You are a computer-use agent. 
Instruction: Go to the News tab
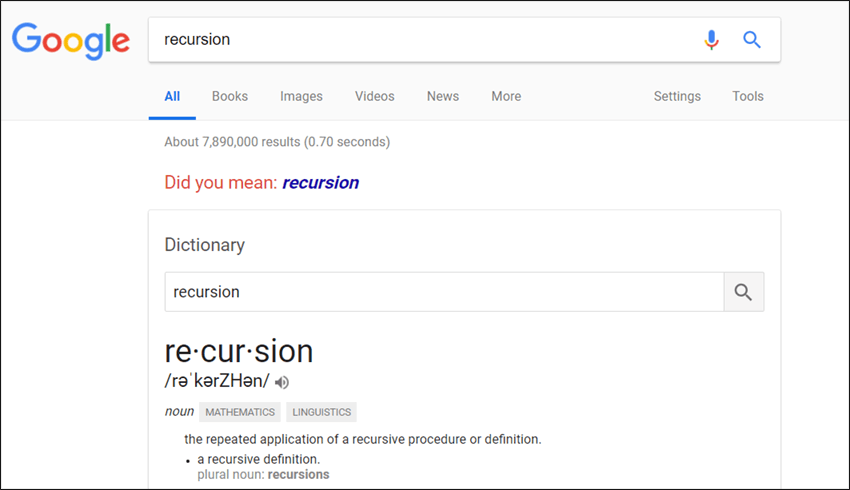pyautogui.click(x=443, y=96)
